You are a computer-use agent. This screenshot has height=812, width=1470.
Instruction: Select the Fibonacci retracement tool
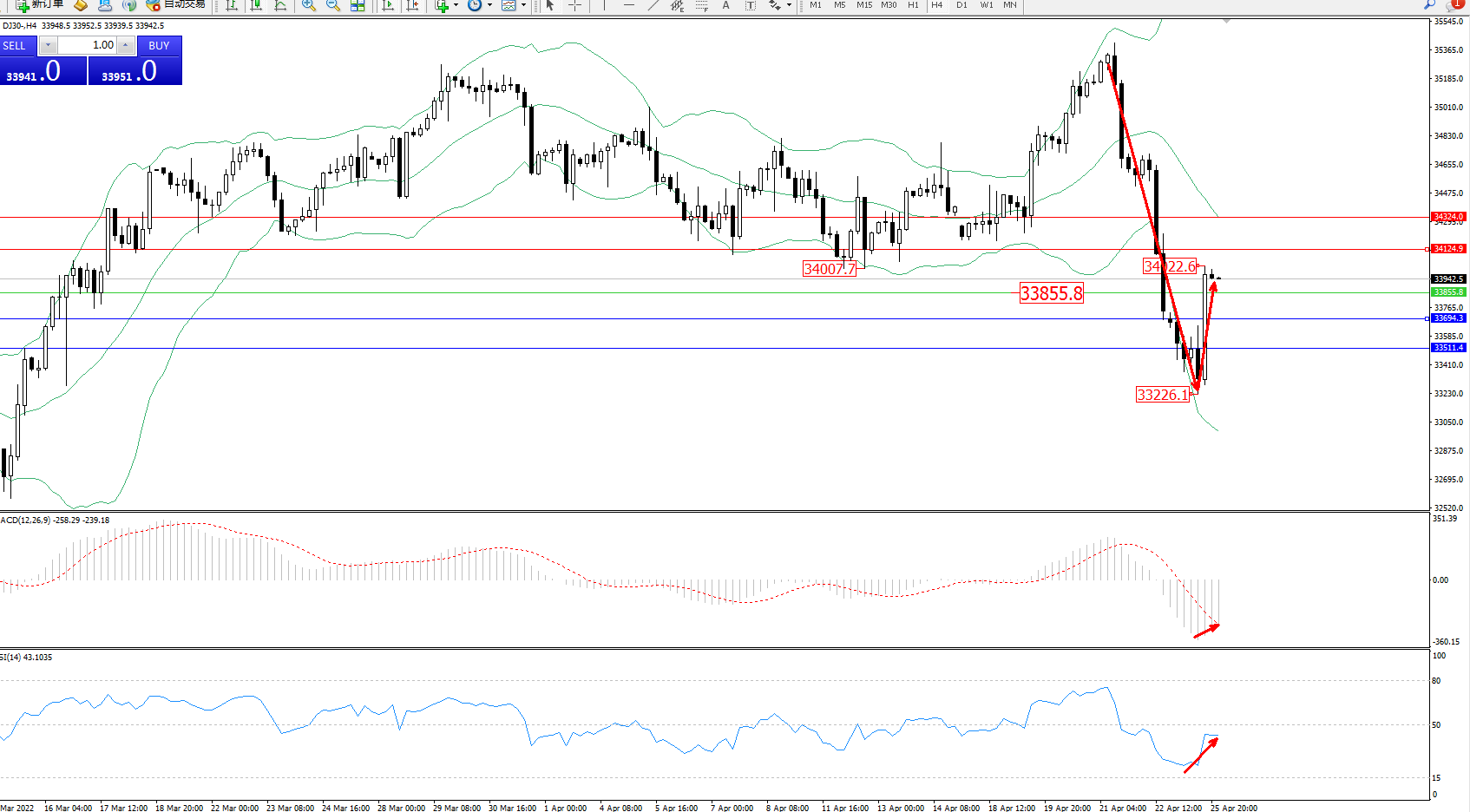(701, 5)
